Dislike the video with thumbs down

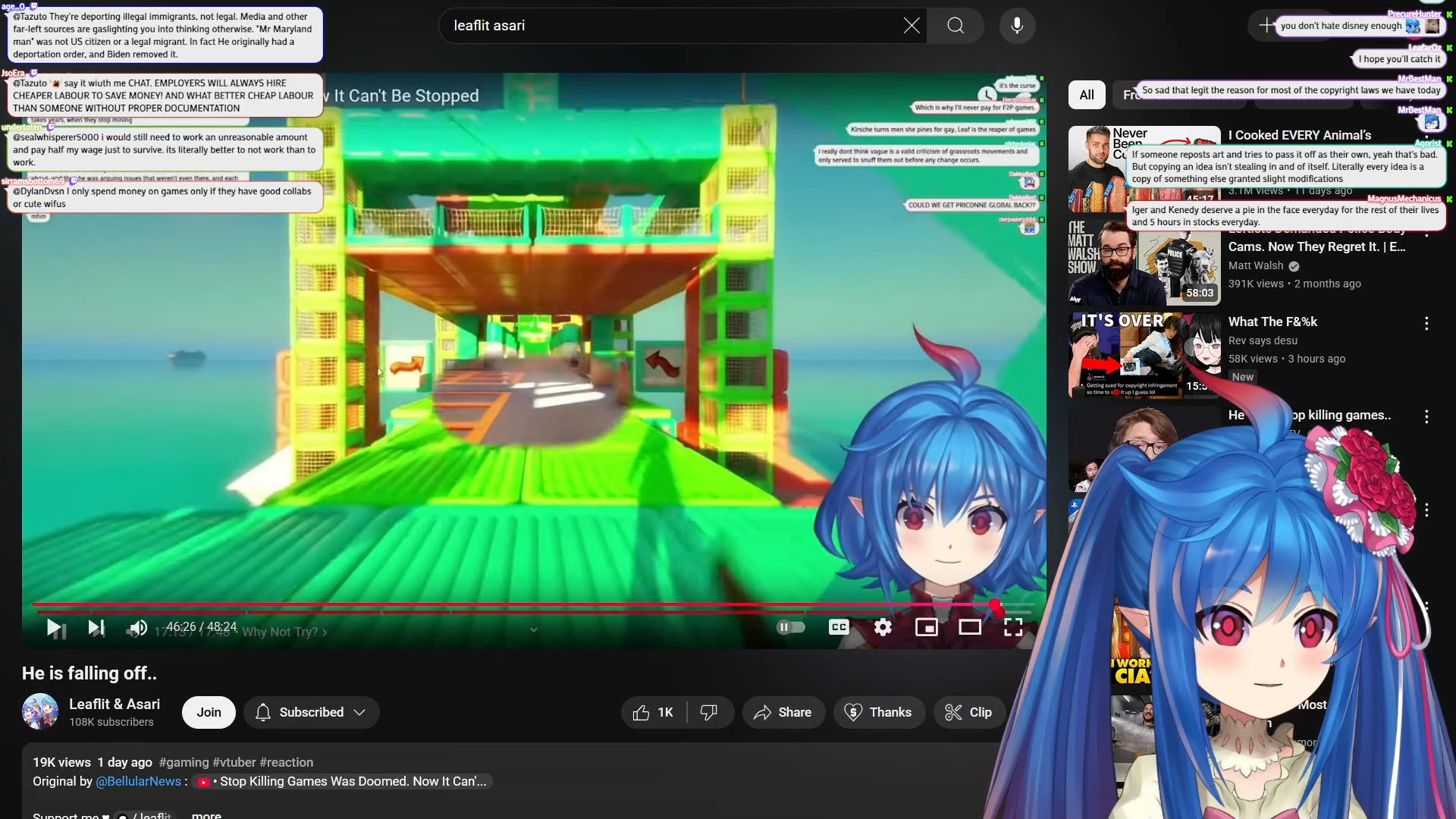click(x=708, y=712)
